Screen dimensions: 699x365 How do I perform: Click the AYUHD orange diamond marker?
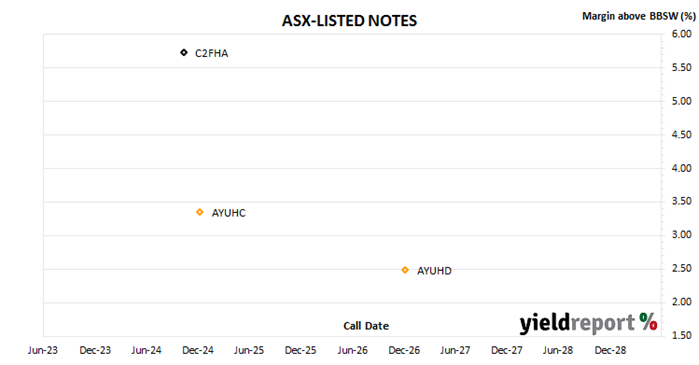405,270
